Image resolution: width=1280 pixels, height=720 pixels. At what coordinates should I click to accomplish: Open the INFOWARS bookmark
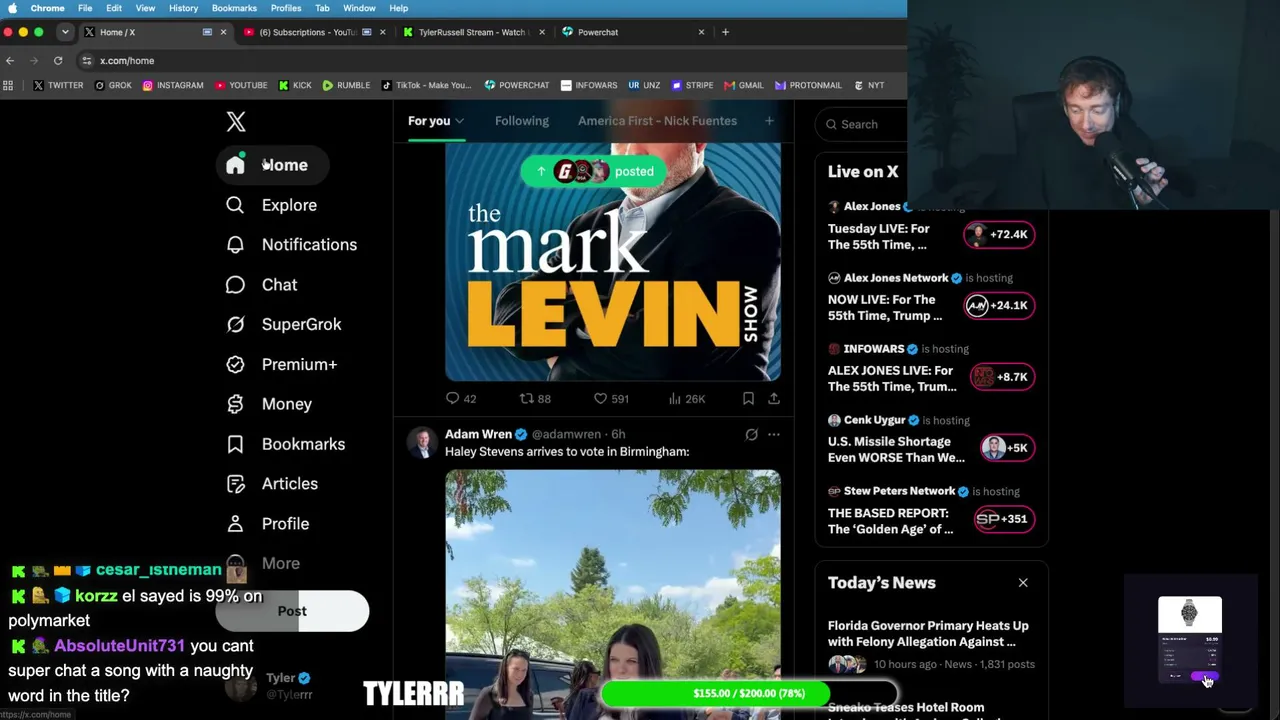(x=589, y=86)
